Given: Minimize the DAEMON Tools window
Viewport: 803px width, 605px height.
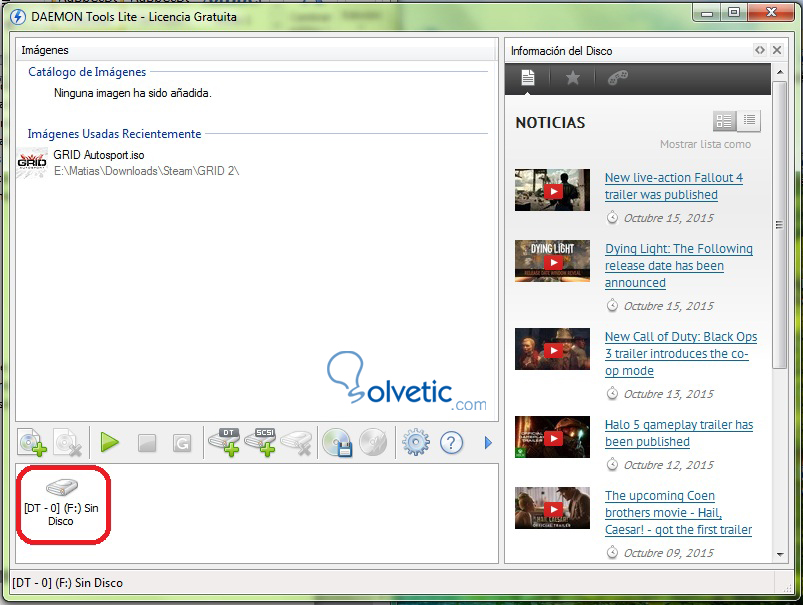Looking at the screenshot, I should pos(707,13).
